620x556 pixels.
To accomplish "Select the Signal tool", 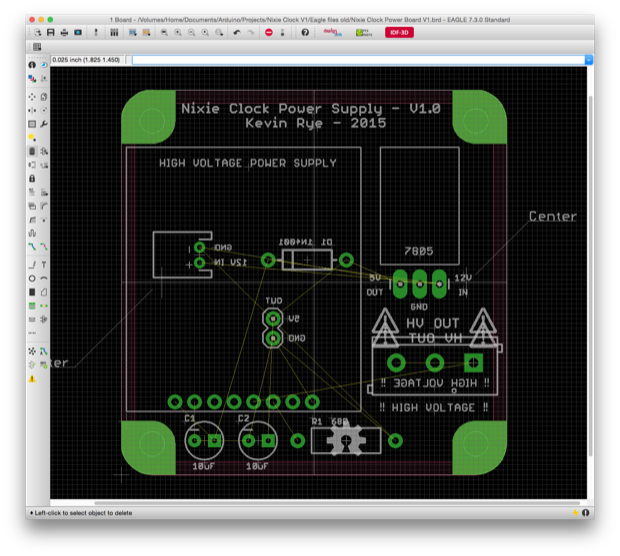I will click(x=44, y=306).
